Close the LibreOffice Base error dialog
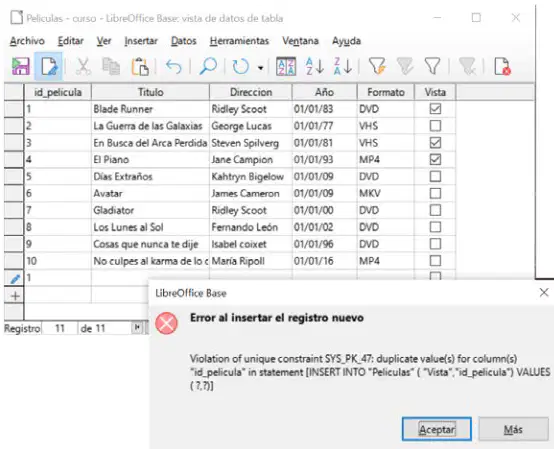The width and height of the screenshot is (554, 449). click(x=544, y=293)
